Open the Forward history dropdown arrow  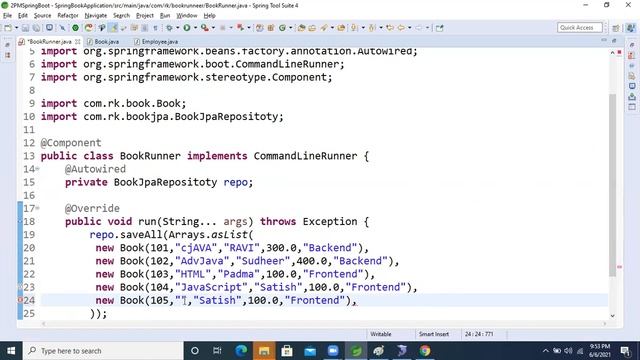pos(427,28)
